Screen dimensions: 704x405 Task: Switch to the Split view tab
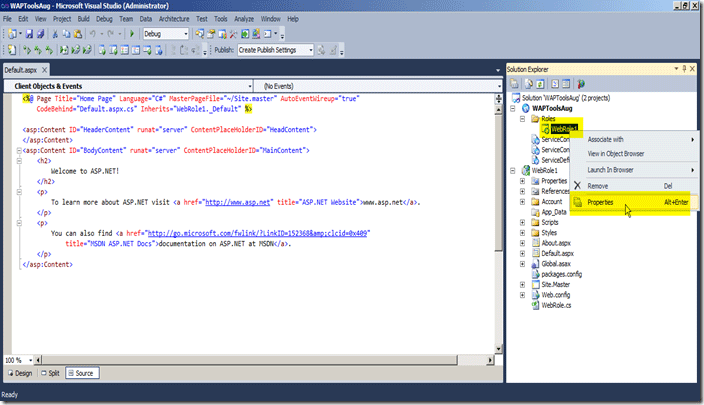tap(50, 373)
